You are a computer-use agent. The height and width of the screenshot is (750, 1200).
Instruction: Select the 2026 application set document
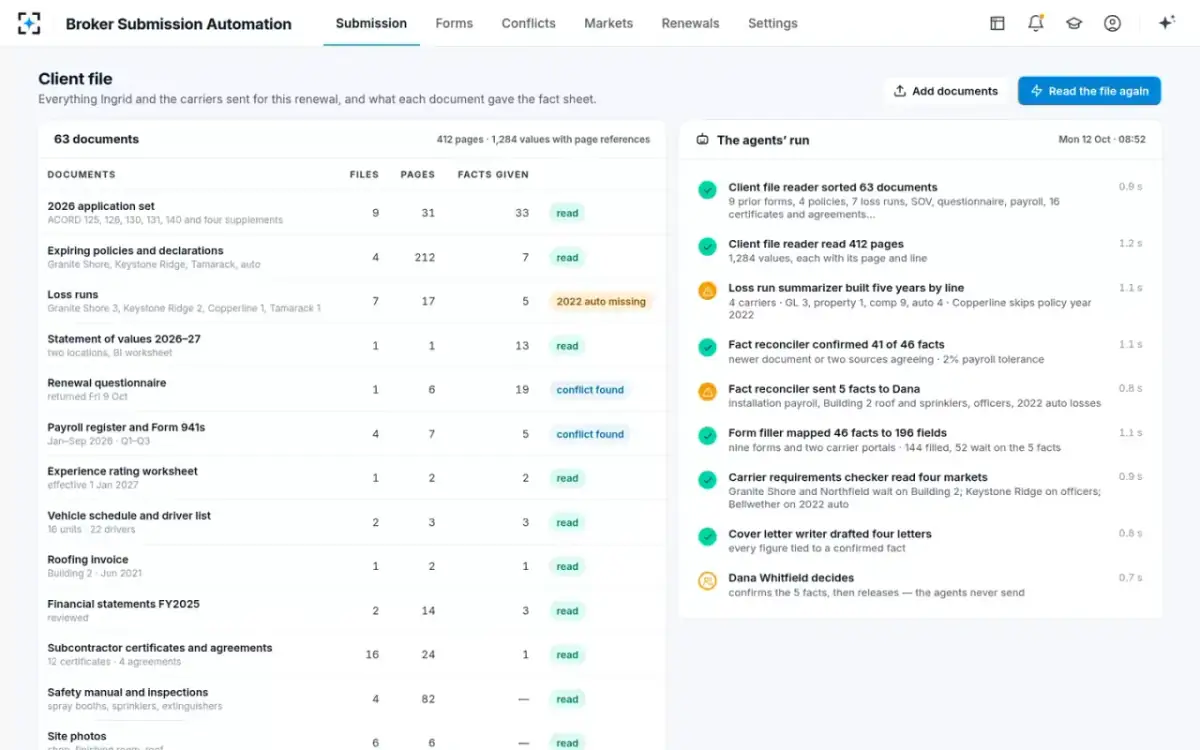click(x=352, y=213)
